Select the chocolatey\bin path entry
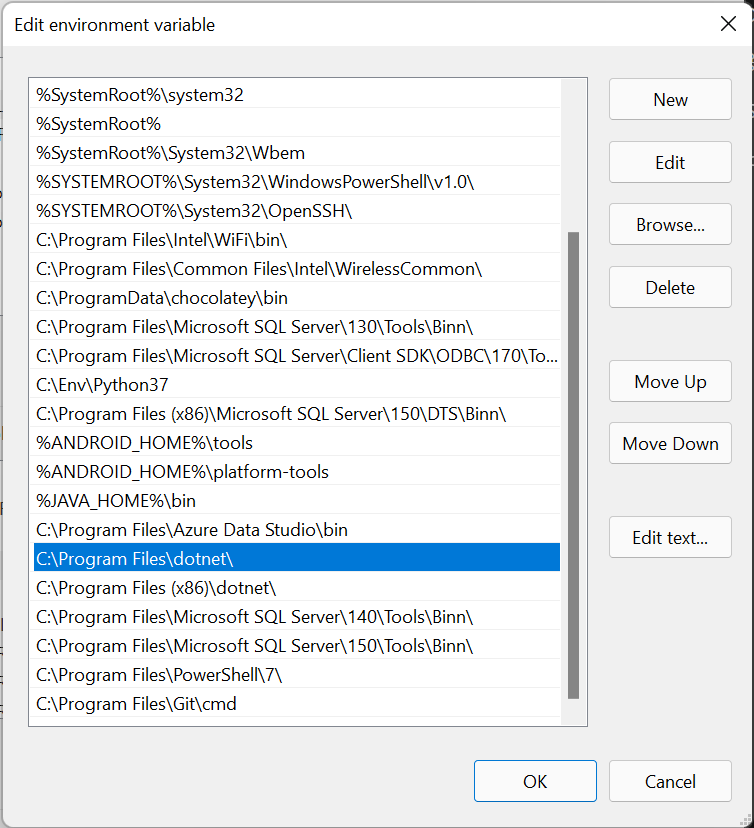This screenshot has height=828, width=754. (x=162, y=298)
